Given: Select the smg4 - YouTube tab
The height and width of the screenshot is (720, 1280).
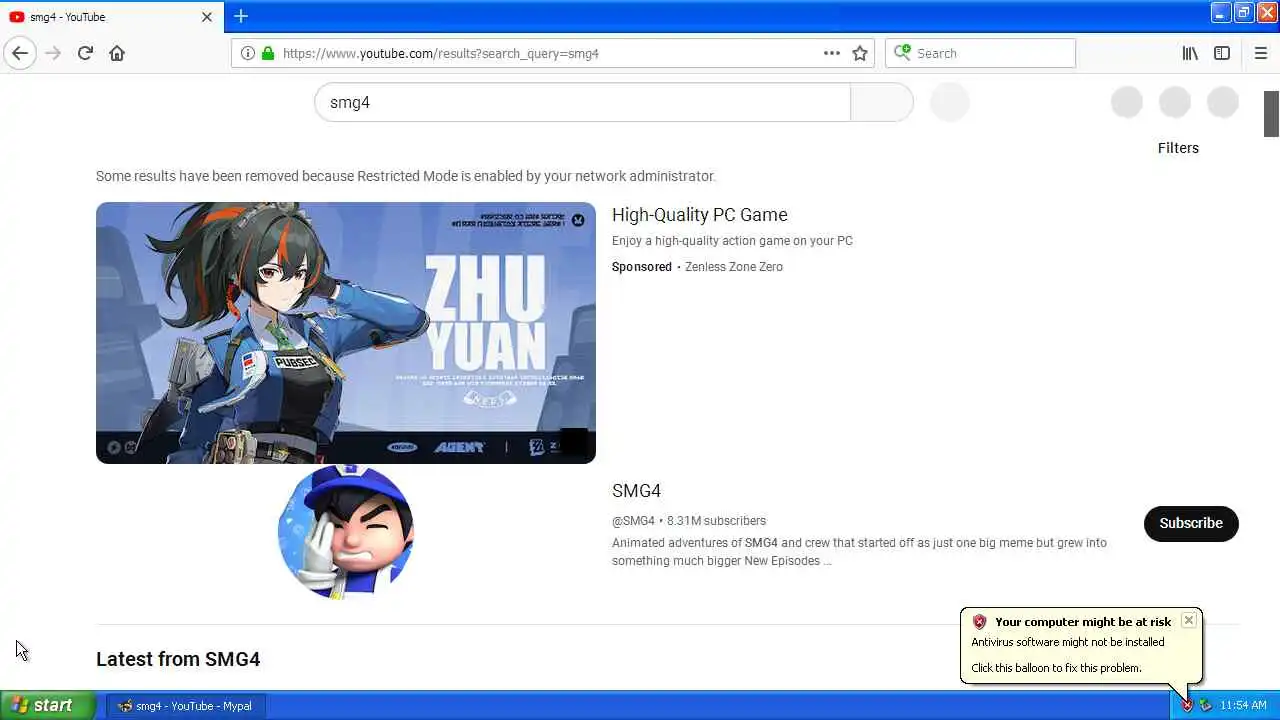Looking at the screenshot, I should [x=112, y=17].
